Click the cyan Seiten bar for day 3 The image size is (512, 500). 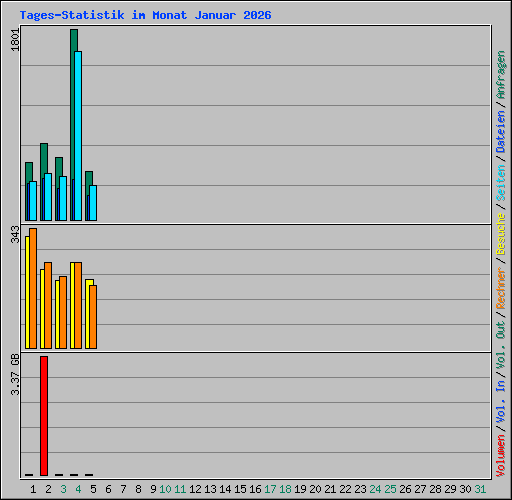point(63,198)
